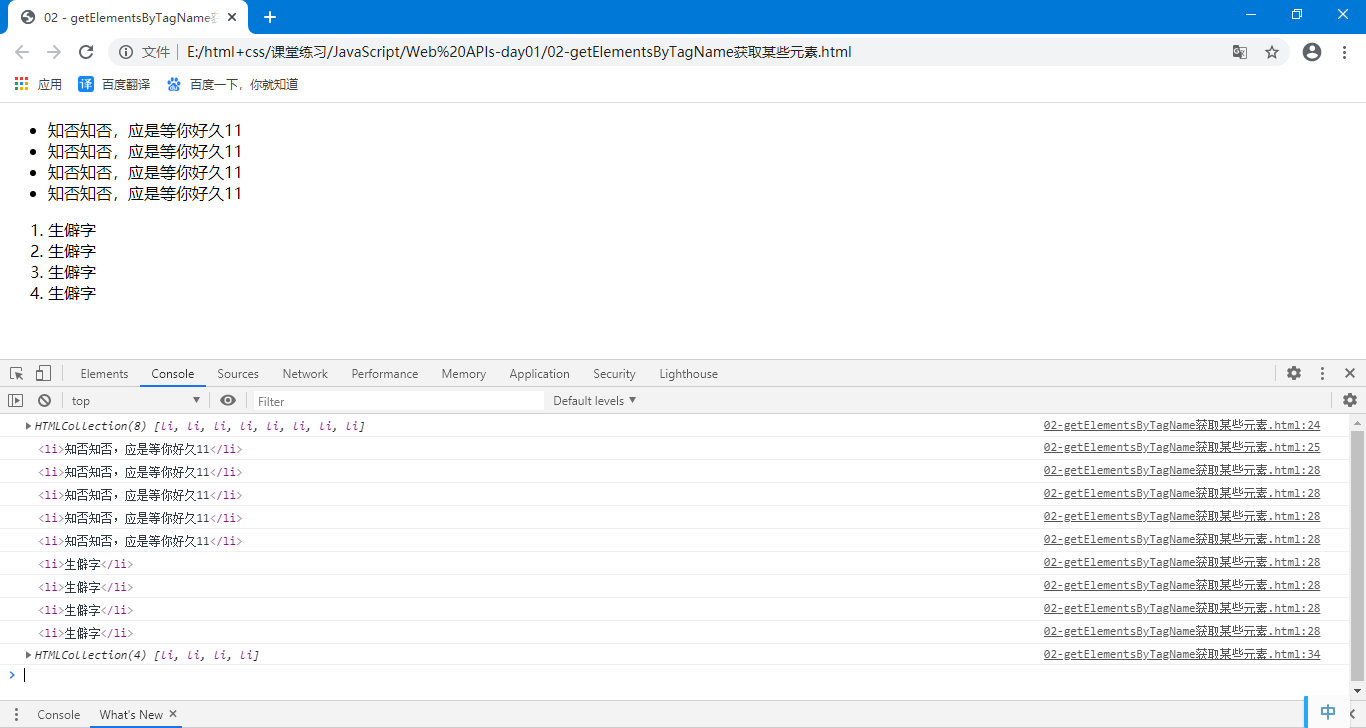Image resolution: width=1366 pixels, height=728 pixels.
Task: Open the source link ending in html:24
Action: (1182, 425)
